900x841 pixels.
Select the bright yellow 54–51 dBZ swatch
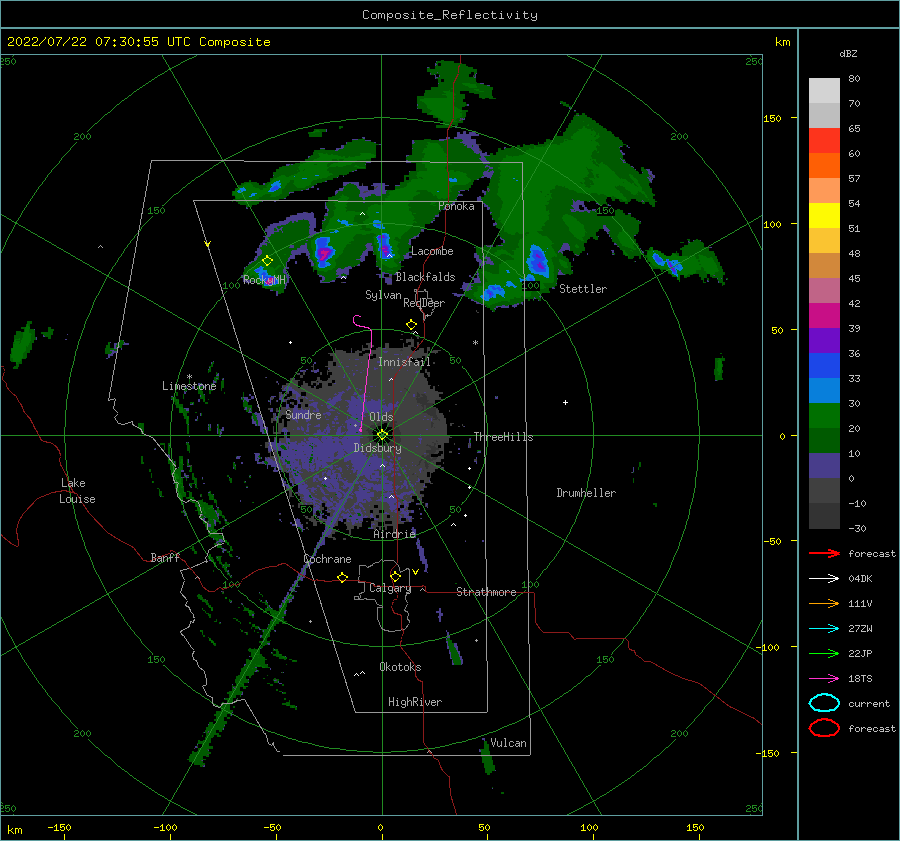824,216
